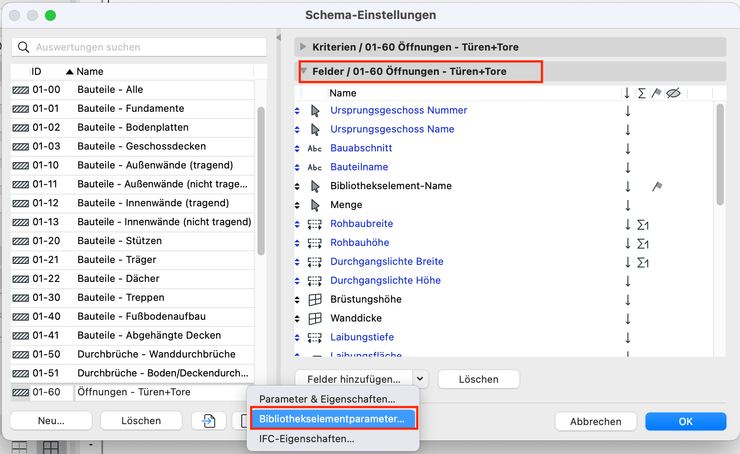Click pointer icon next to Ursprungsgeschoss Nummer
The width and height of the screenshot is (740, 454).
coord(315,110)
